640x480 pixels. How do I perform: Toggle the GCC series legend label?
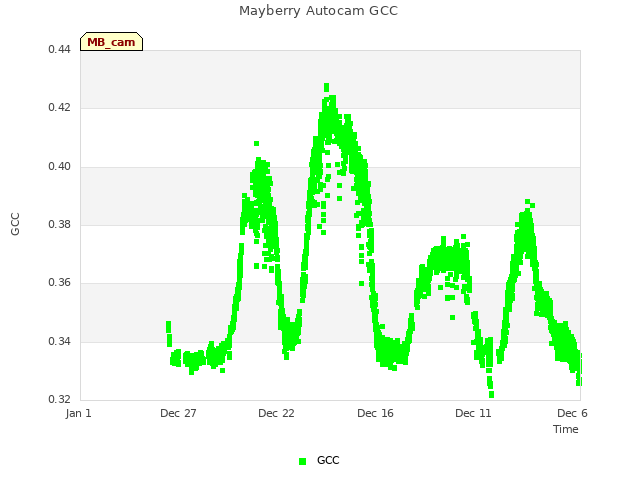click(328, 460)
